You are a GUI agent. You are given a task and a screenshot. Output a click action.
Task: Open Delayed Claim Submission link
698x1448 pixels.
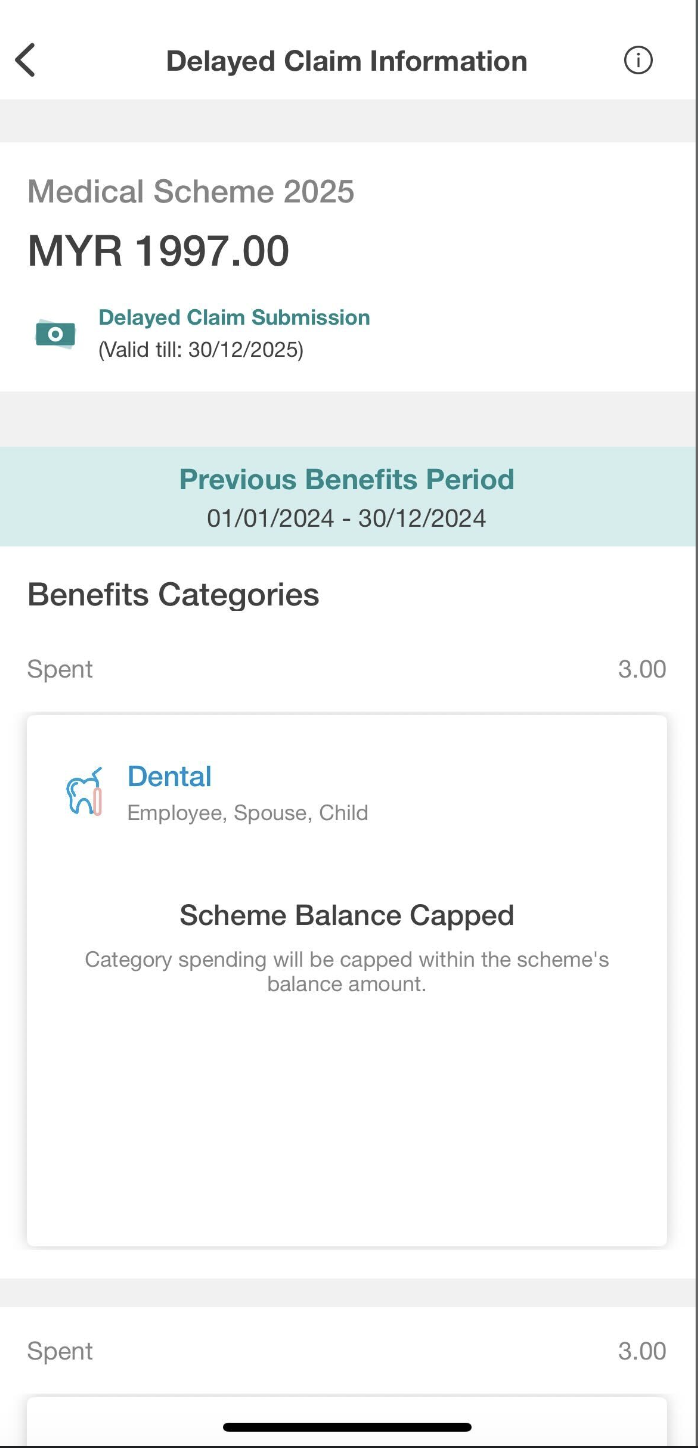(x=234, y=318)
